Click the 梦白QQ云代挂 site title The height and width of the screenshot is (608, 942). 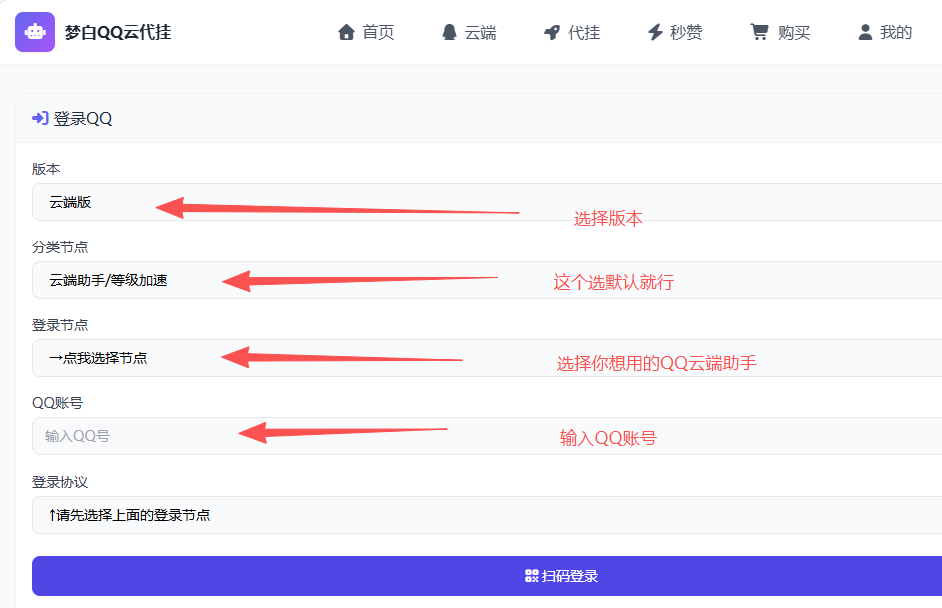(x=118, y=32)
